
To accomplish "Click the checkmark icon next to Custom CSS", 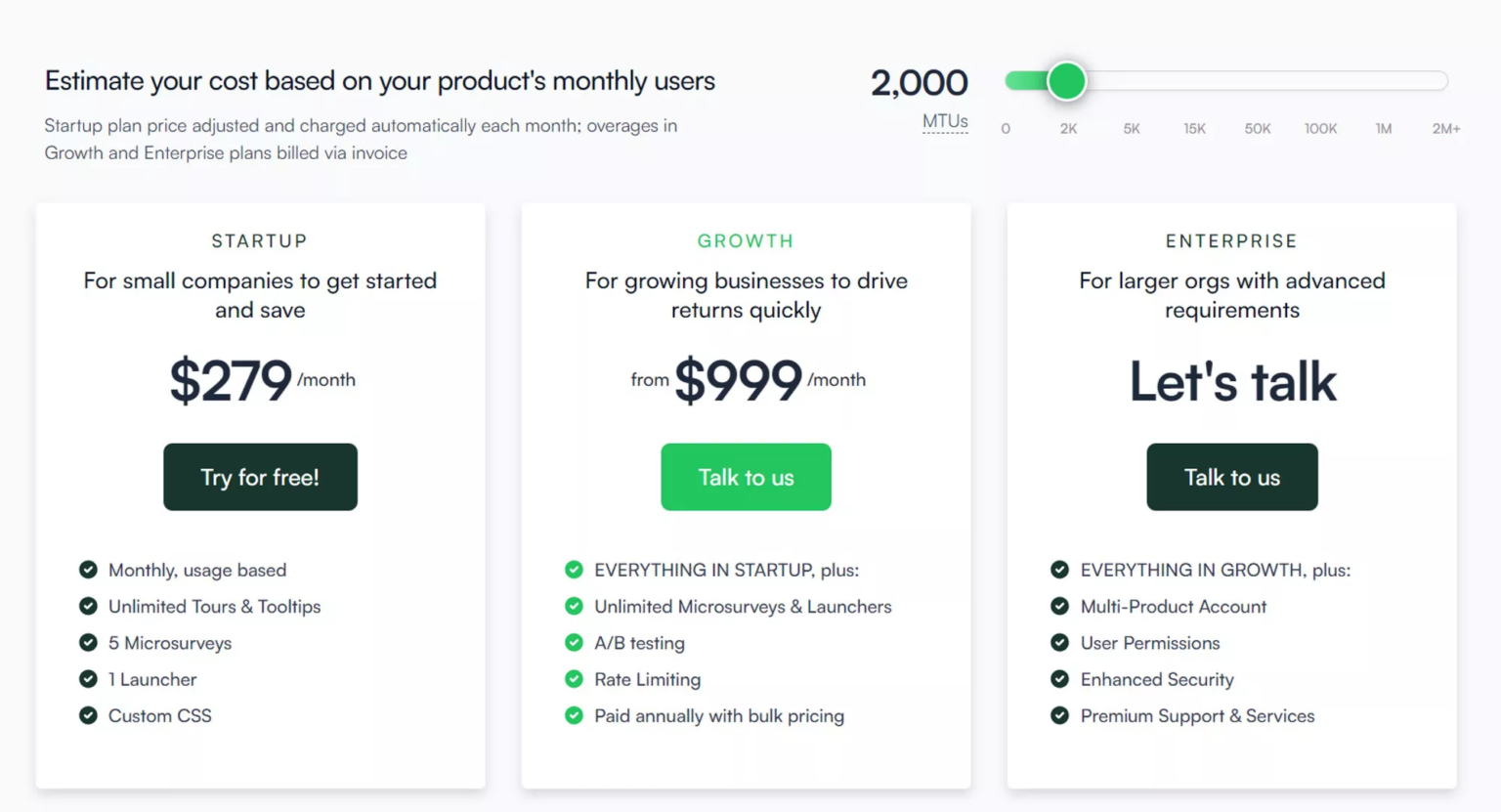I will click(88, 715).
